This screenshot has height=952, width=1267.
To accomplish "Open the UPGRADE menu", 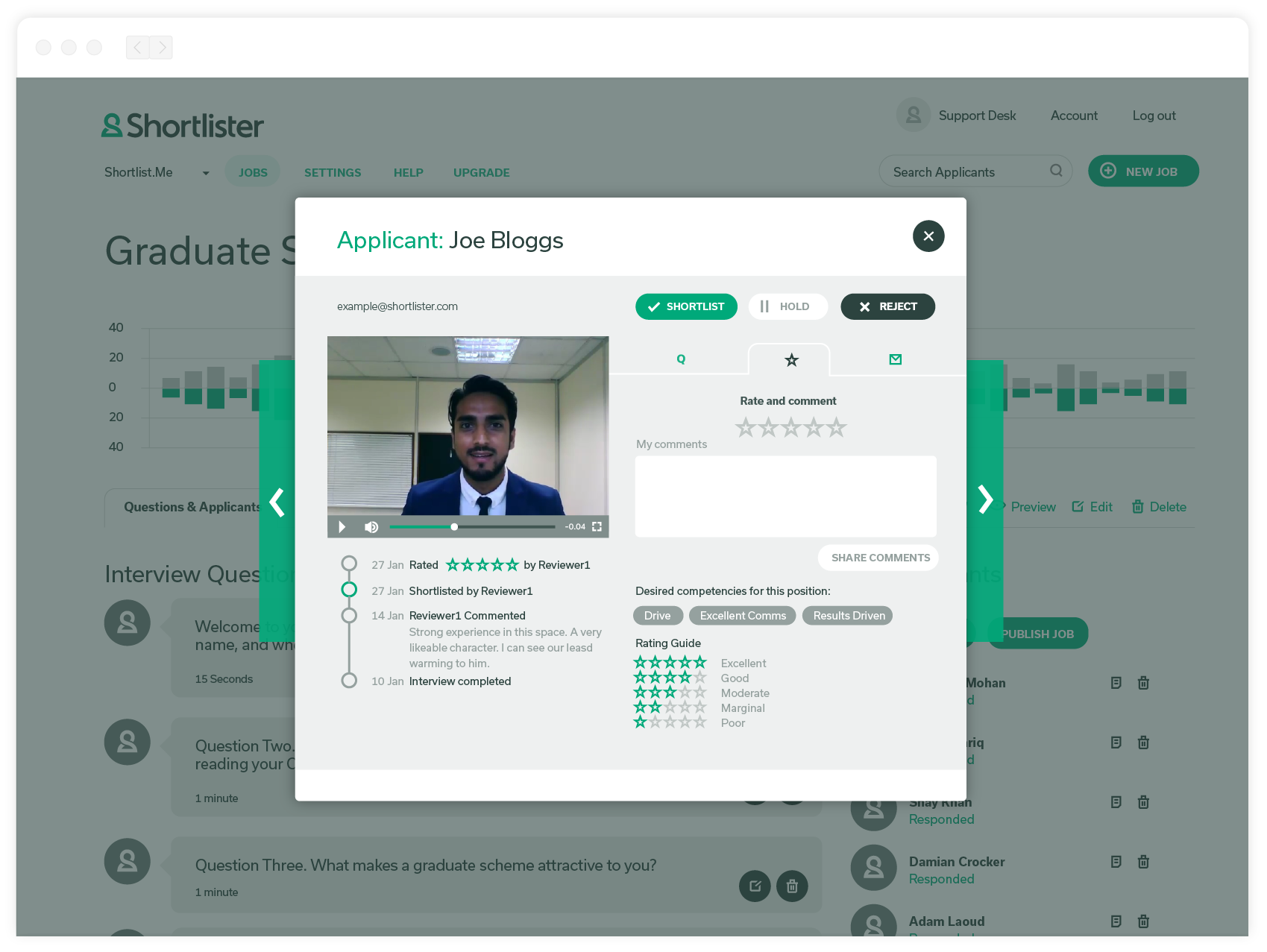I will 482,173.
